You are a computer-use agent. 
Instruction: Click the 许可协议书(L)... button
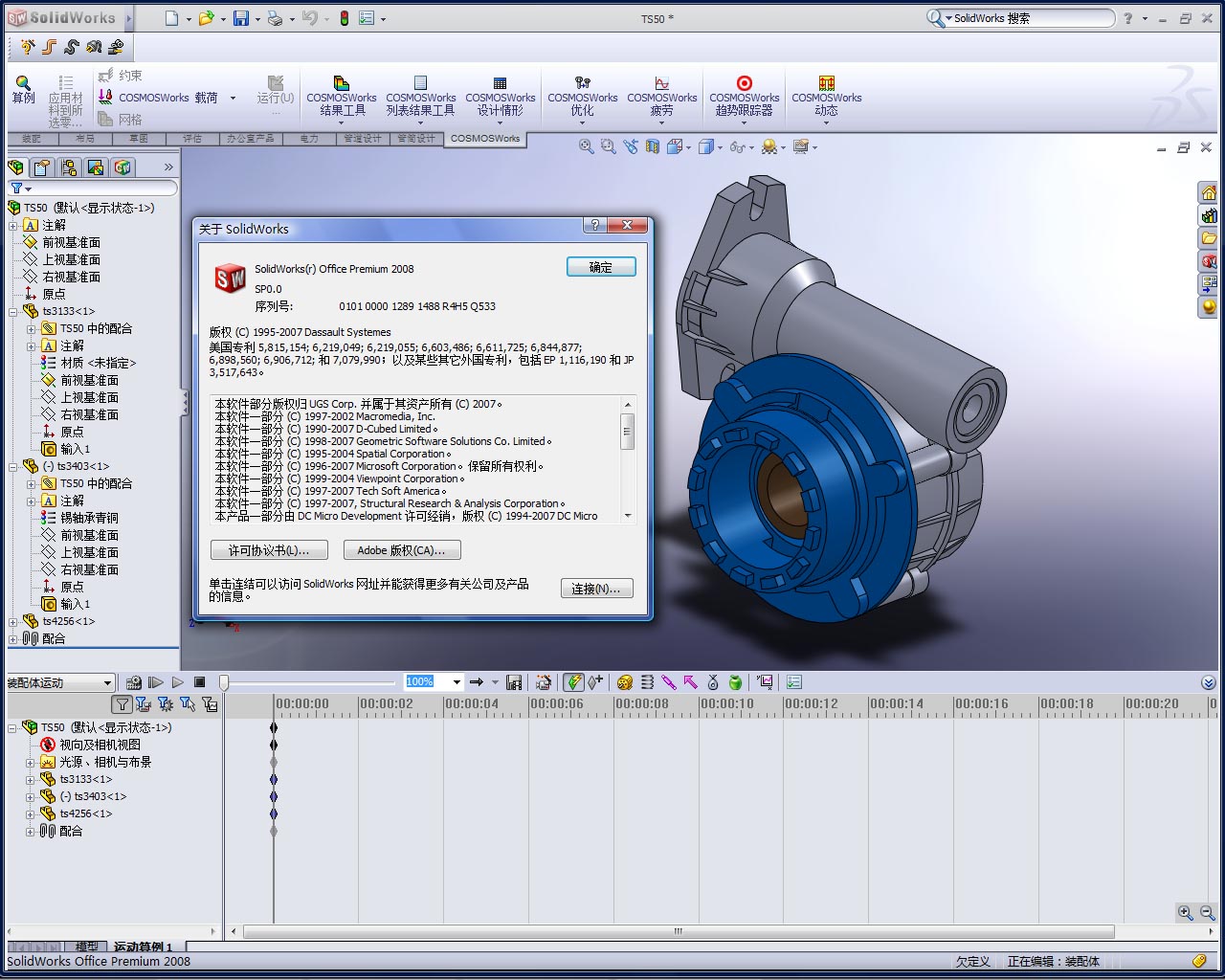coord(269,550)
